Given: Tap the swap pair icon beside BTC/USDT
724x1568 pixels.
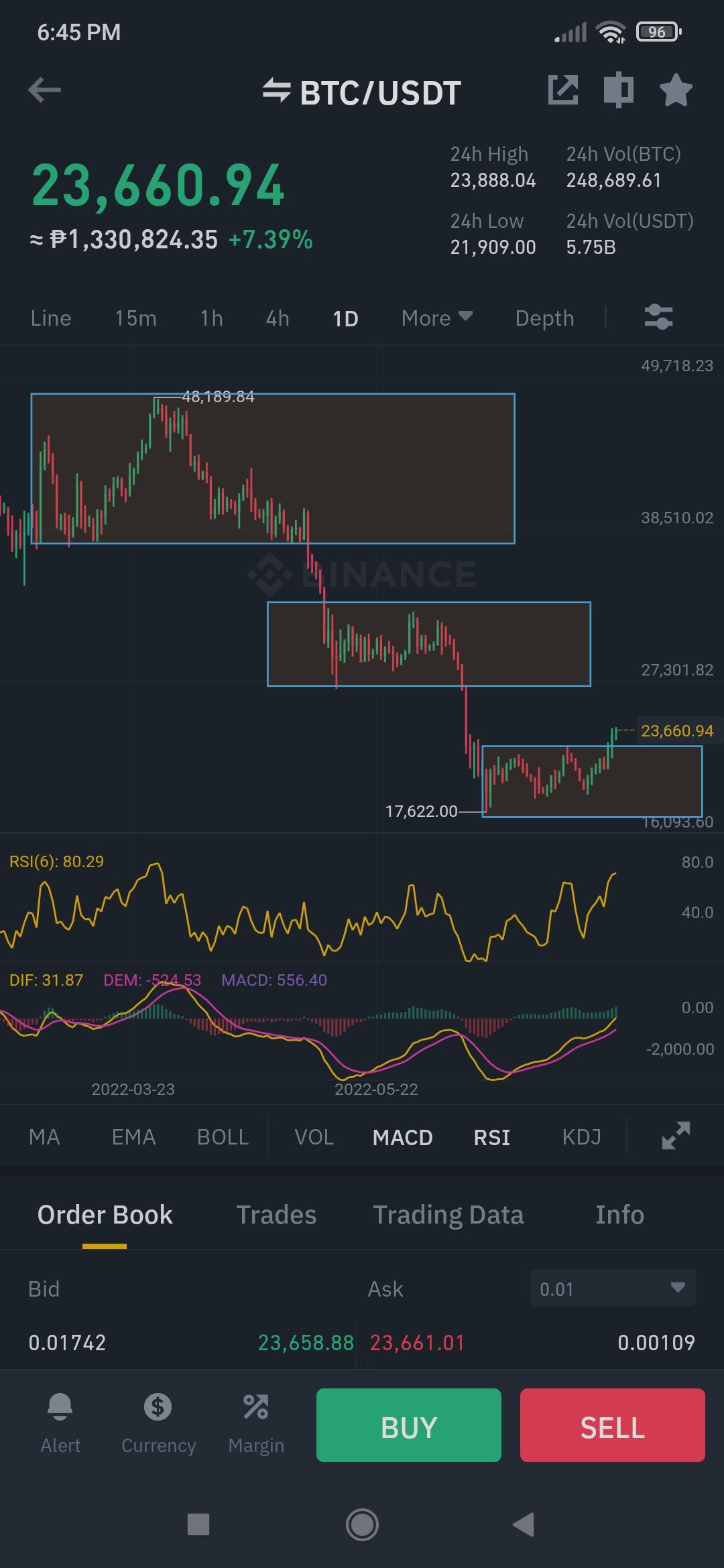Looking at the screenshot, I should point(276,90).
